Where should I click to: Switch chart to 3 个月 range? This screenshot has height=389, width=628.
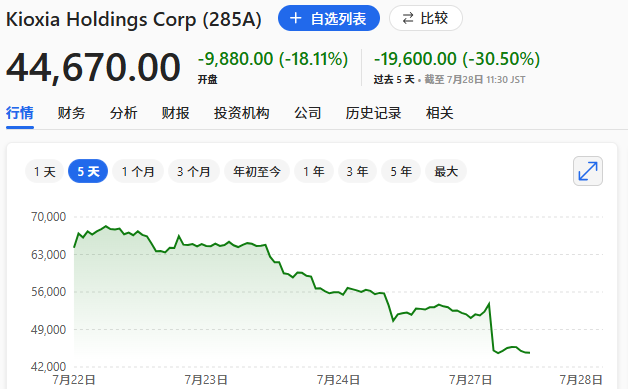click(194, 171)
